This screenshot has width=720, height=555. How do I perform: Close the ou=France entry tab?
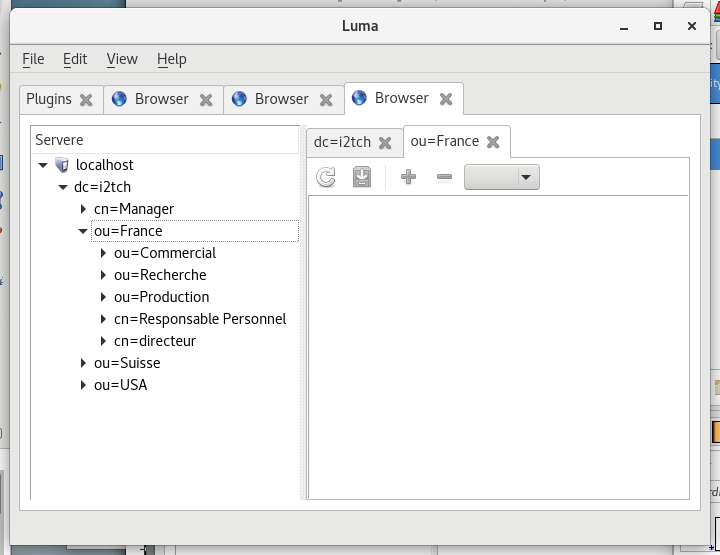click(493, 142)
